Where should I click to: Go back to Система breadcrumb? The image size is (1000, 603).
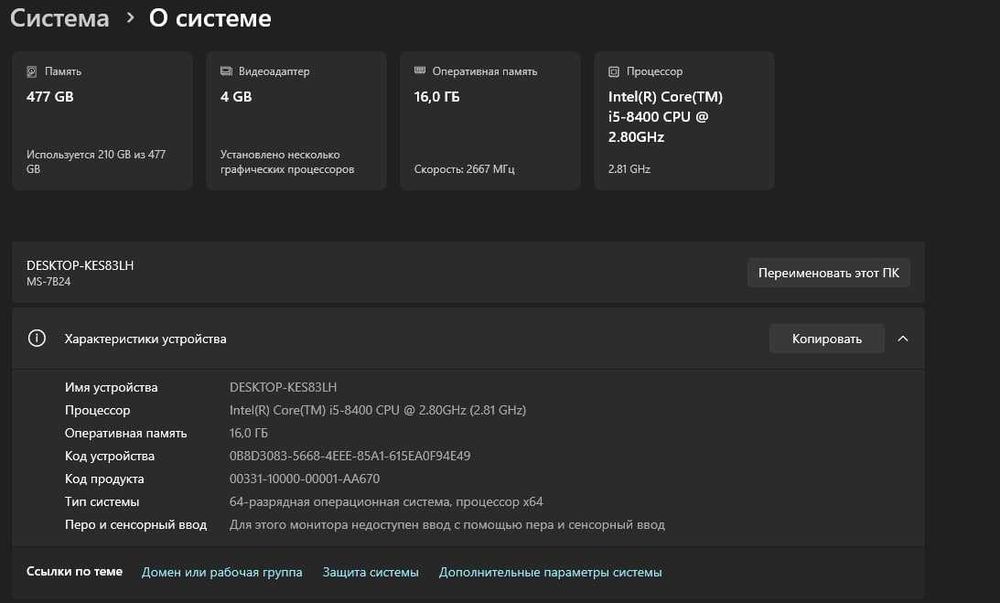60,18
